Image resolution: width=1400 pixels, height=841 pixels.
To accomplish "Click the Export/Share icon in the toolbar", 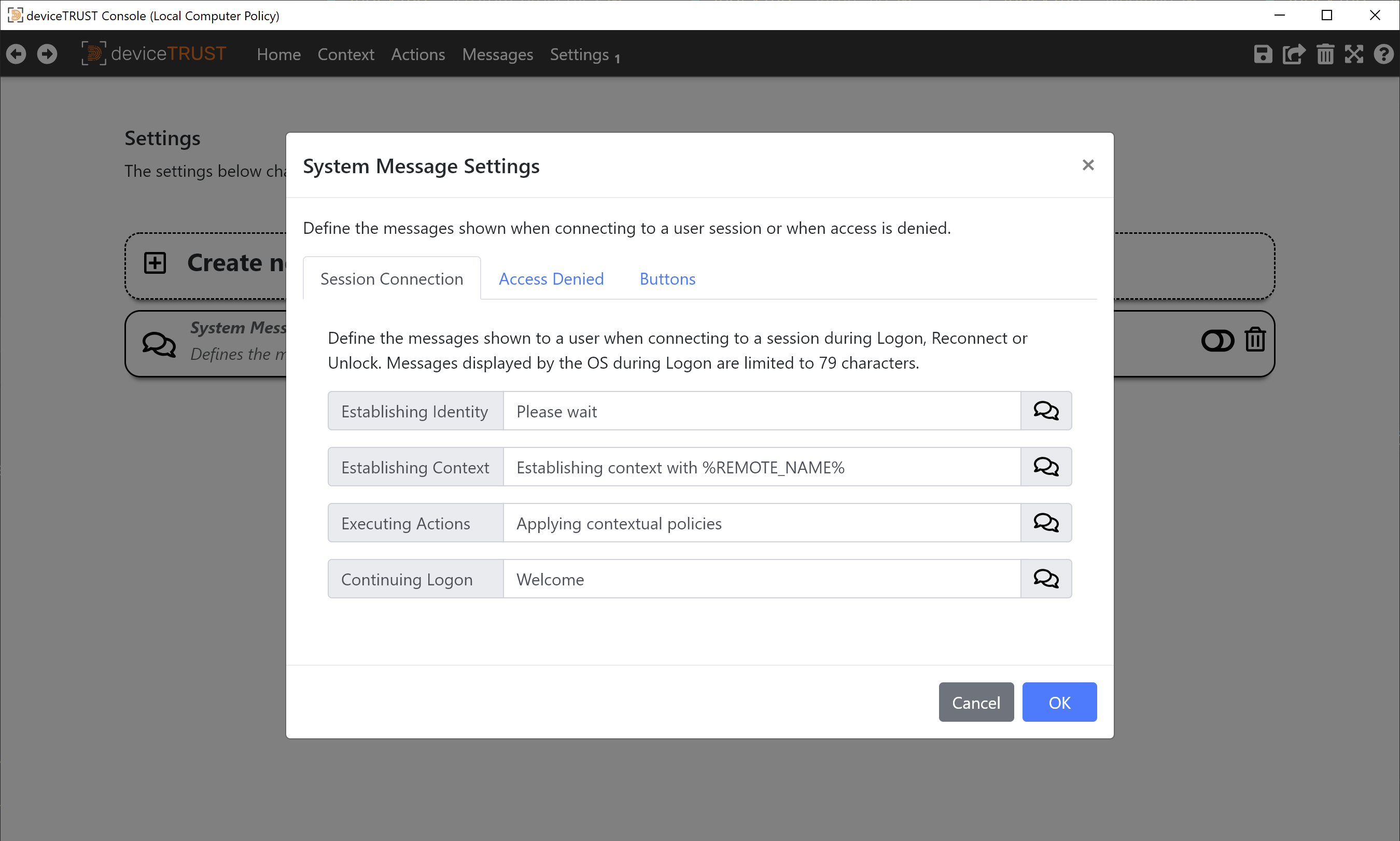I will click(1294, 54).
